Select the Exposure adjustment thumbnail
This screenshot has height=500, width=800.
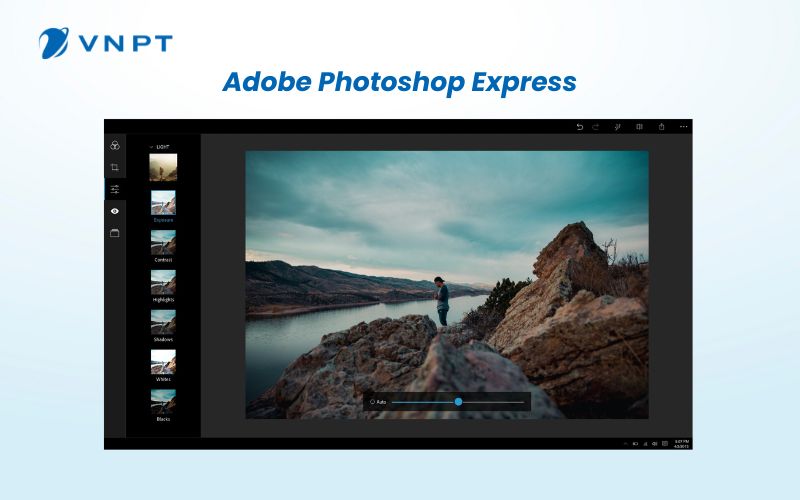163,203
